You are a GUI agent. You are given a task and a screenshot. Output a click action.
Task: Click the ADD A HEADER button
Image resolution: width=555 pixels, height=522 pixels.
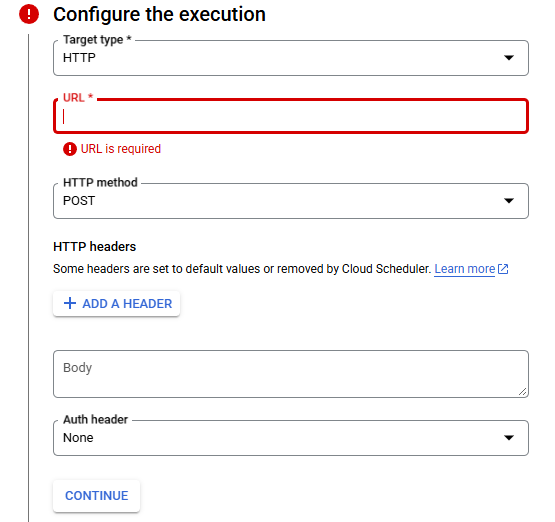coord(116,304)
